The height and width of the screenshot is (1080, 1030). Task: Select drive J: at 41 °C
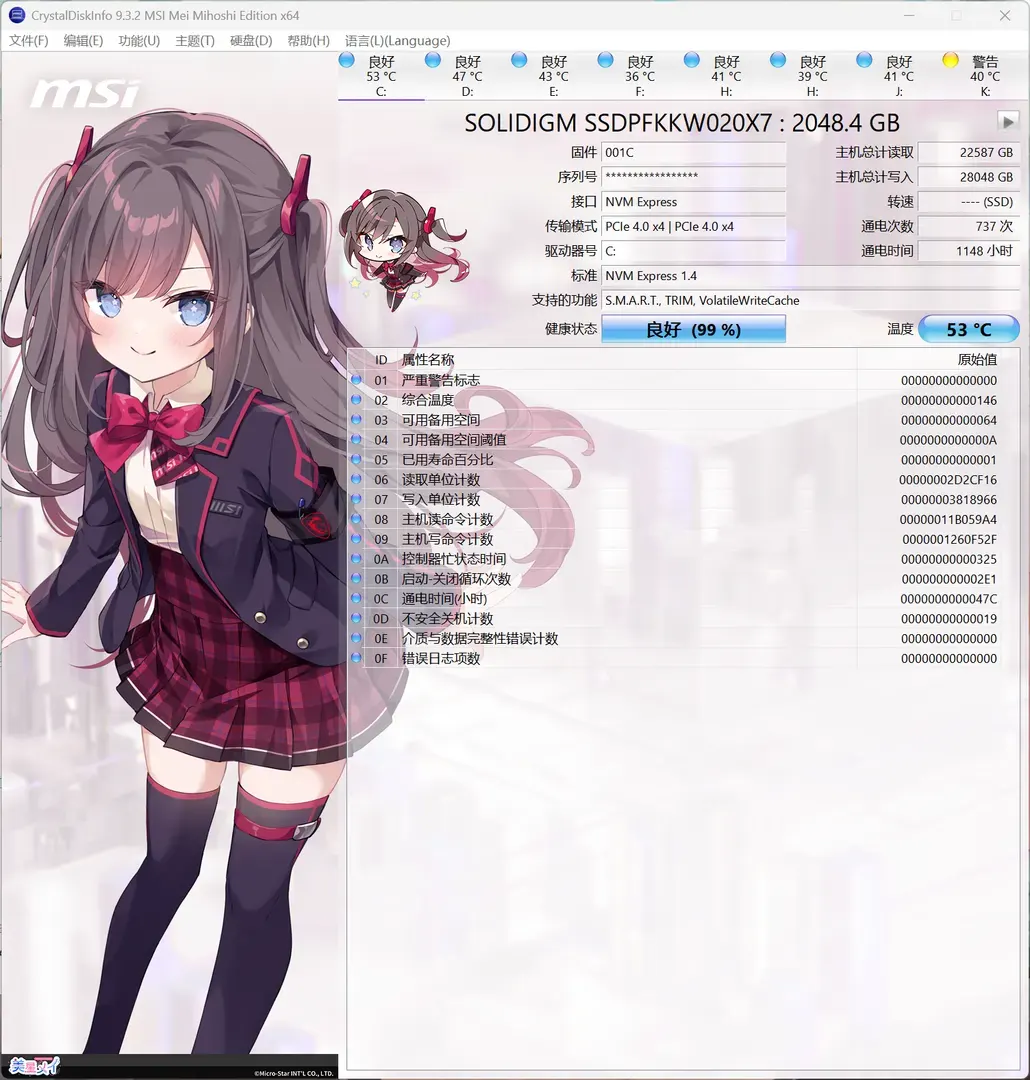(898, 76)
